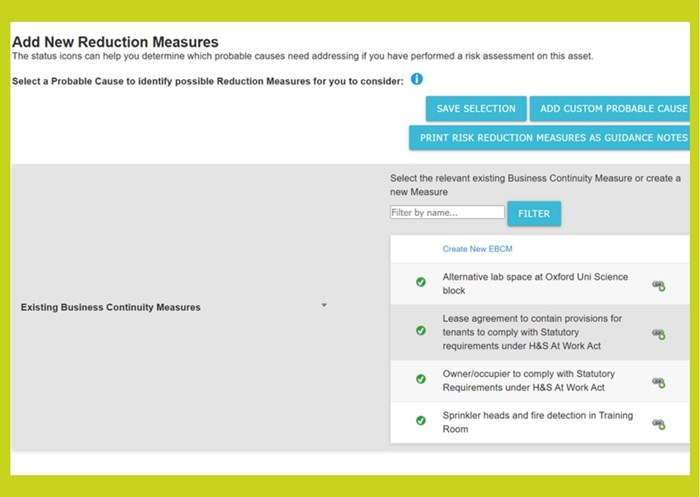Click the Save Selection button

tap(476, 109)
